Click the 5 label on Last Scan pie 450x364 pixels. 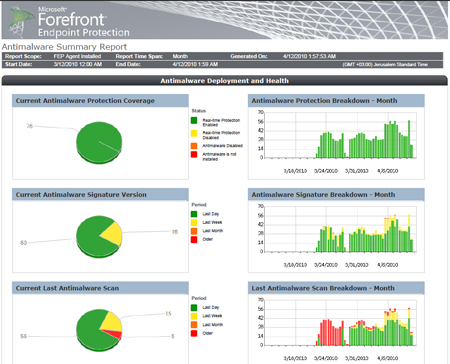[x=173, y=336]
